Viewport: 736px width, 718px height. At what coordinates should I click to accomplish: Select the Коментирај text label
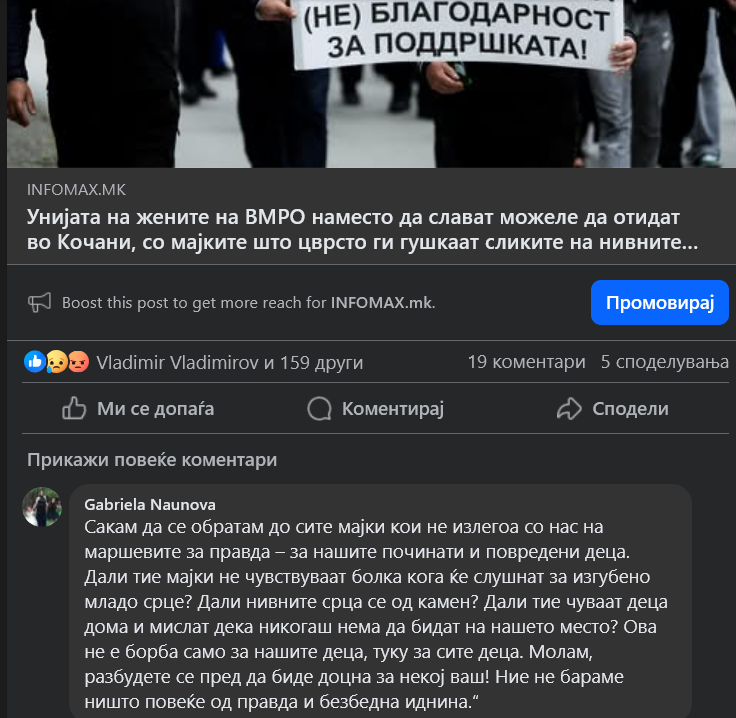click(392, 408)
